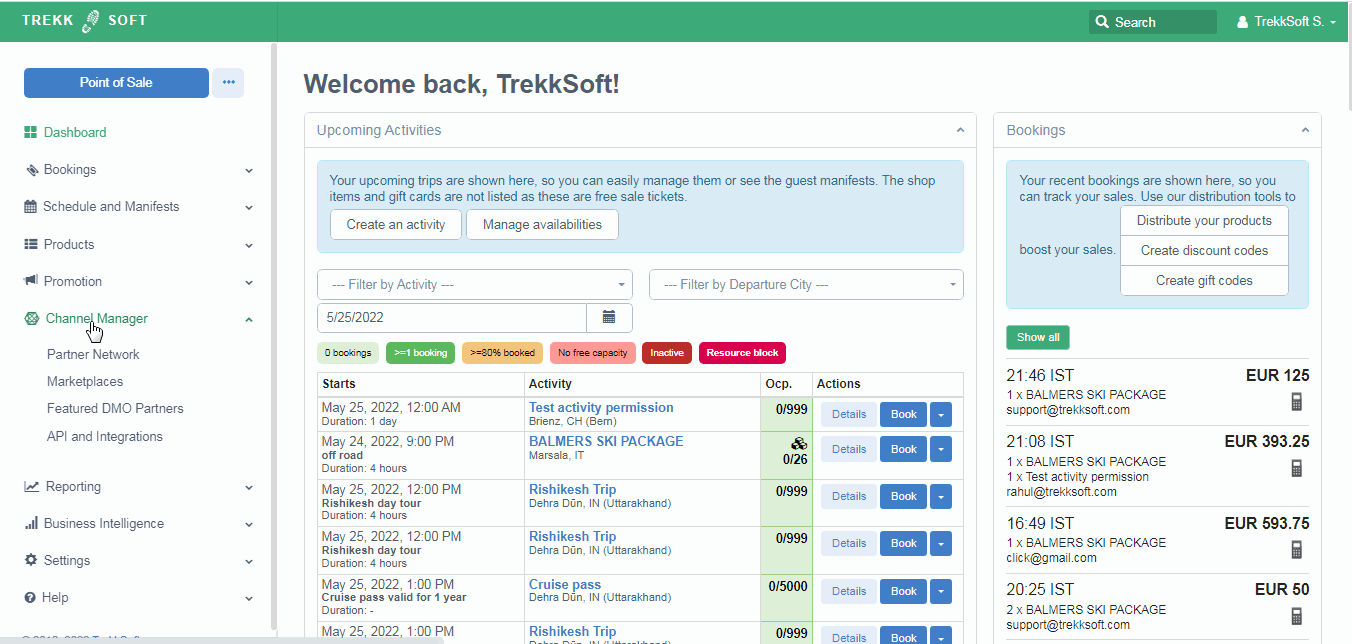Click Details for Test activity permission

pyautogui.click(x=849, y=414)
